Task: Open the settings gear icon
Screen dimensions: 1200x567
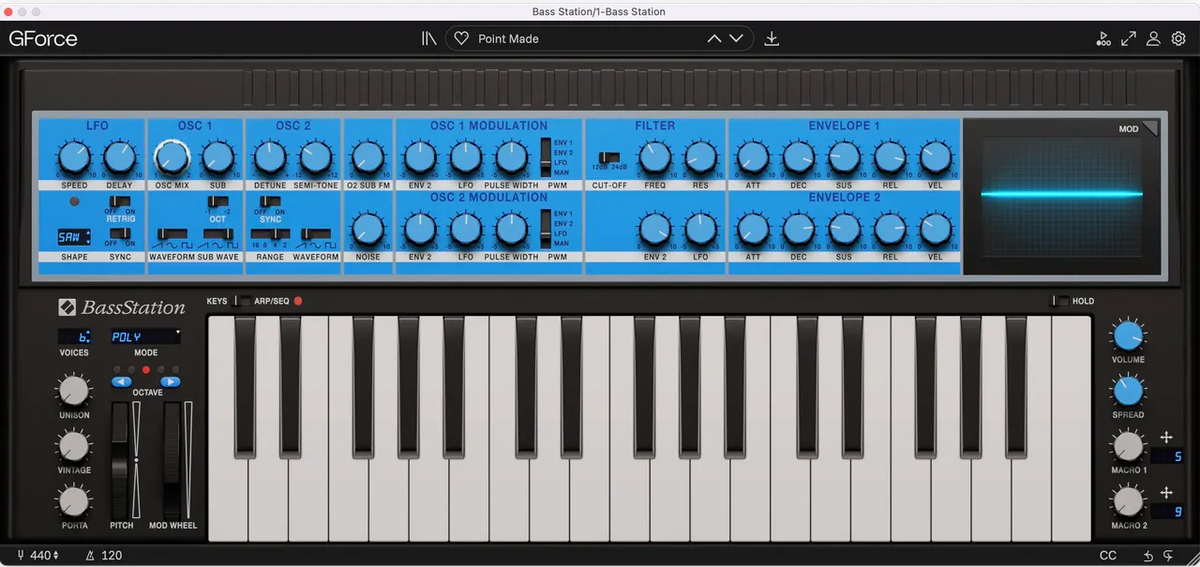Action: (x=1178, y=39)
